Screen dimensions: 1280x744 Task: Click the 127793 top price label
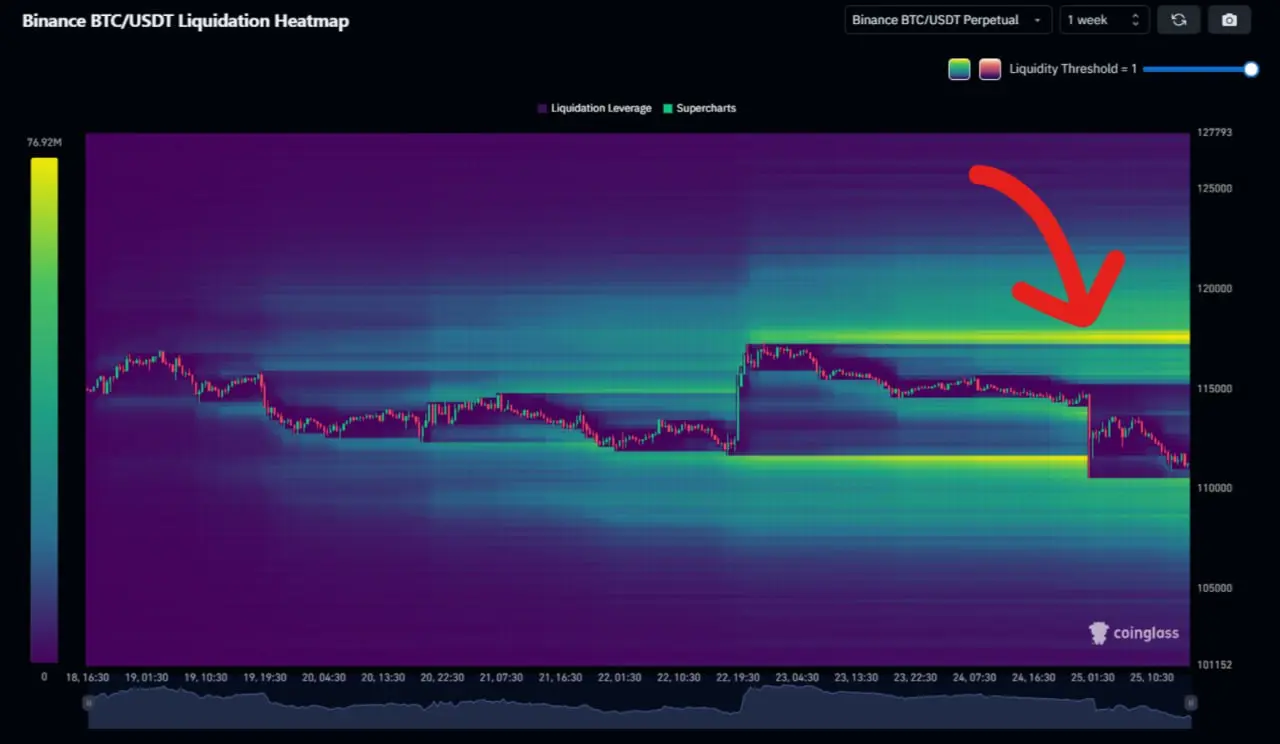pos(1214,132)
